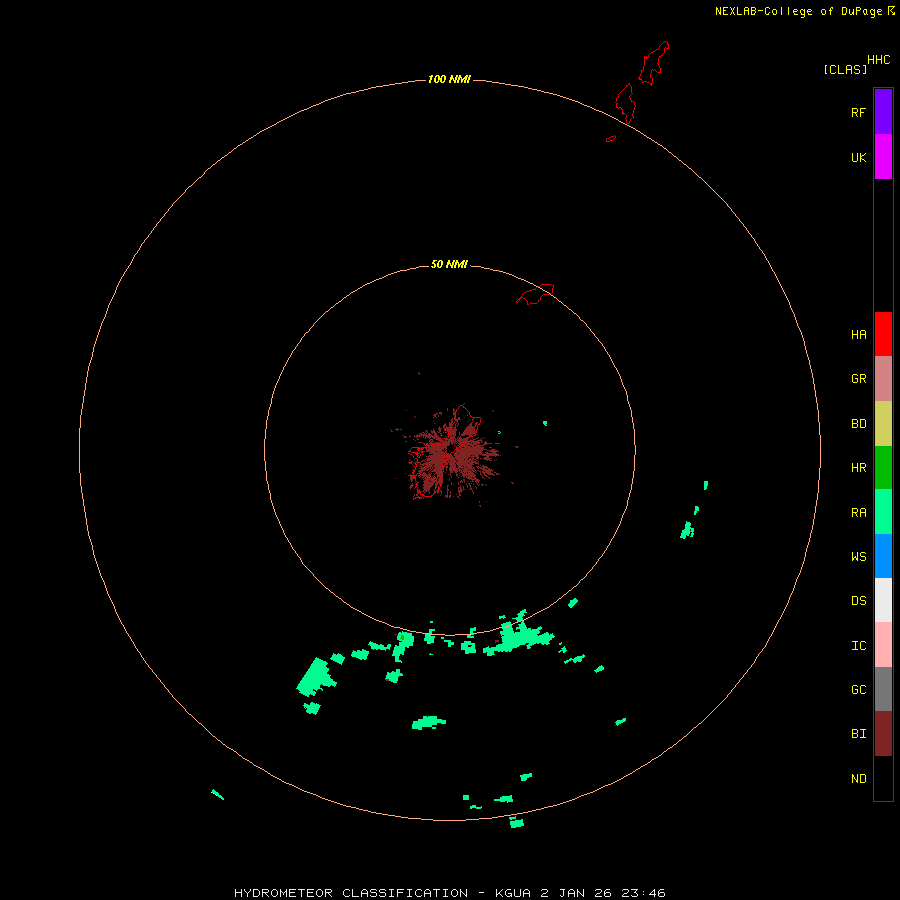Click the UK magenta legend swatch
This screenshot has height=900, width=900.
click(883, 157)
